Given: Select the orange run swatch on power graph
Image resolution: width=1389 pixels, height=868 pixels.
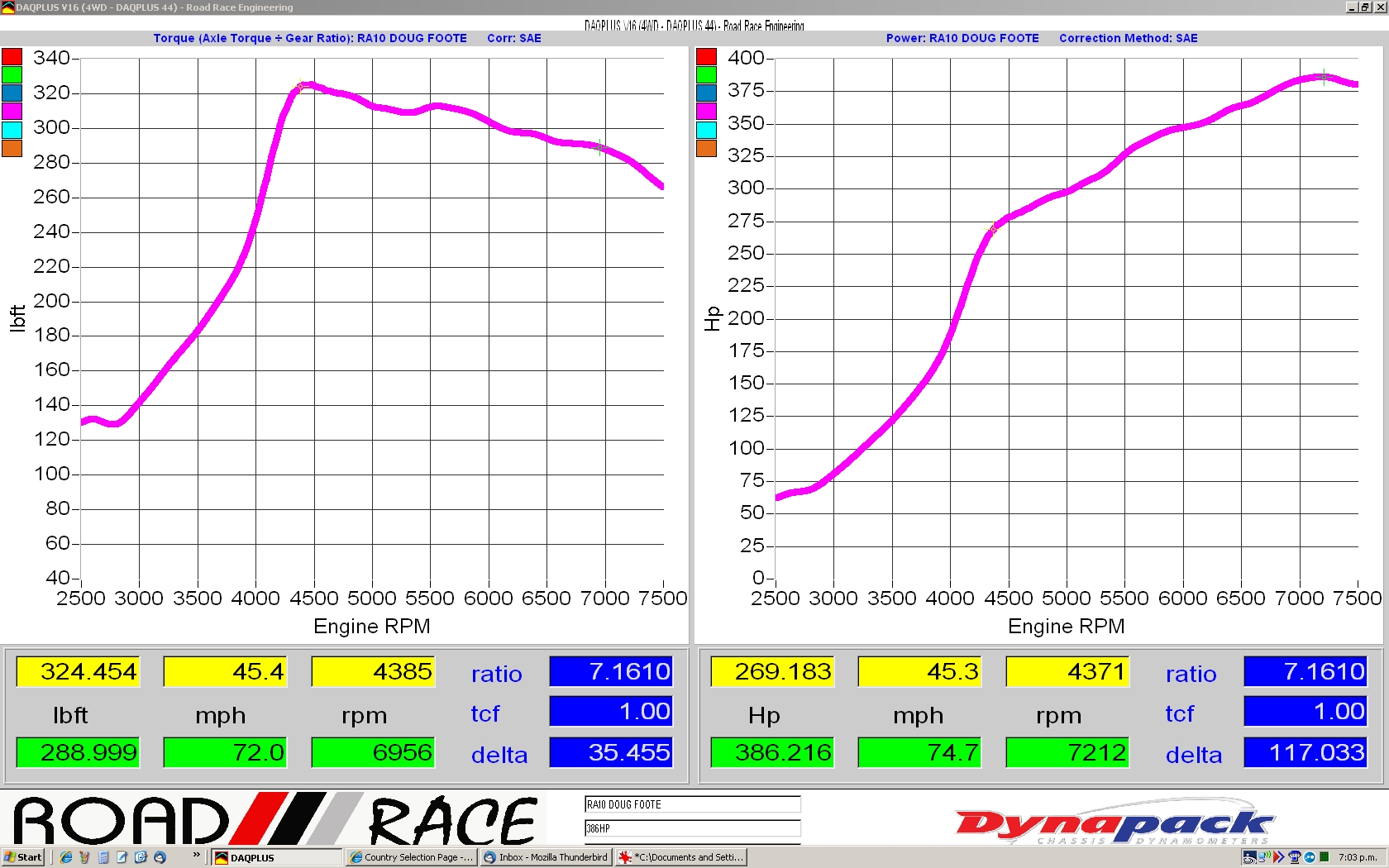Looking at the screenshot, I should (x=706, y=148).
